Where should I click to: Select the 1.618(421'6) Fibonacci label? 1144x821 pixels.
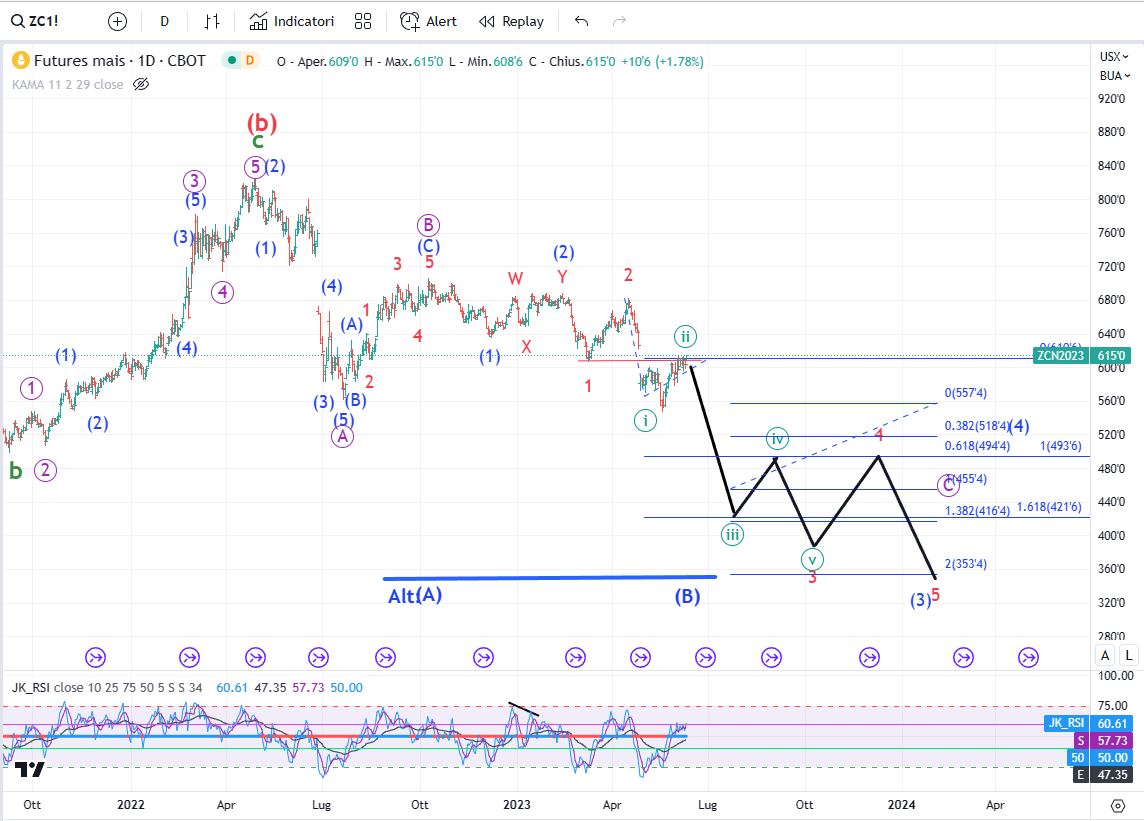pyautogui.click(x=1048, y=506)
